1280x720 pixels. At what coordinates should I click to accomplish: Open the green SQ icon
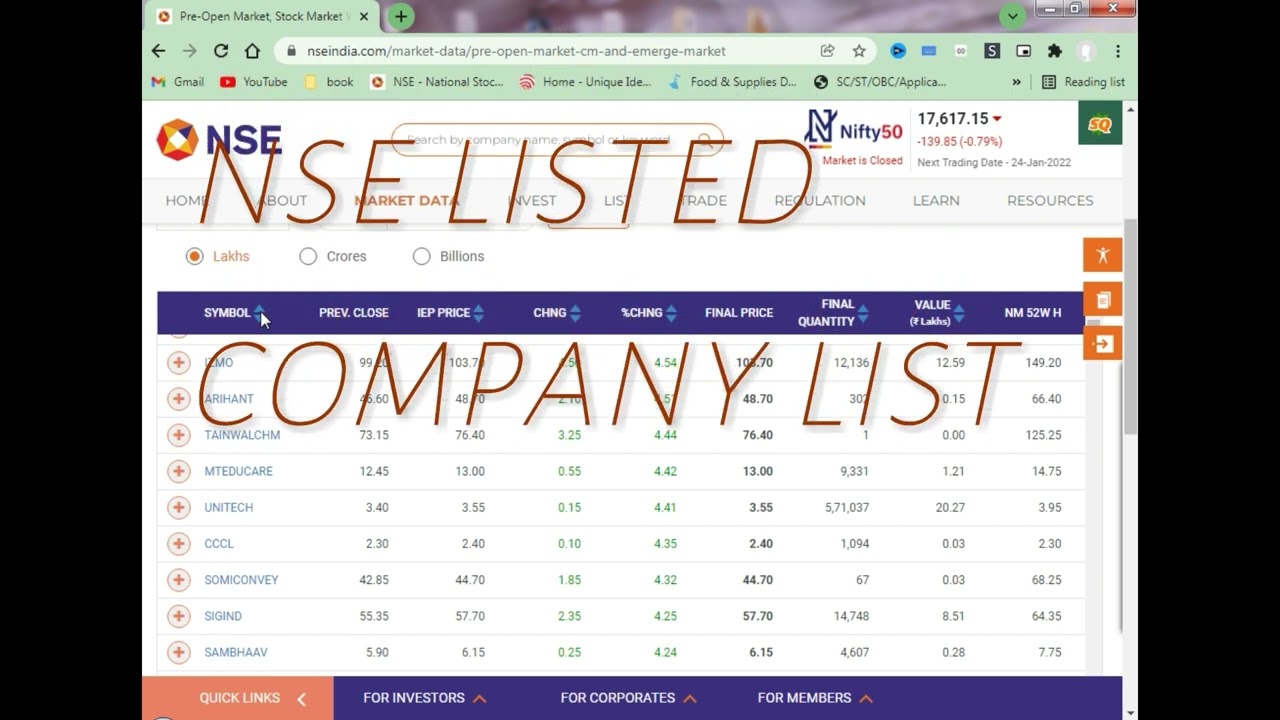point(1100,124)
